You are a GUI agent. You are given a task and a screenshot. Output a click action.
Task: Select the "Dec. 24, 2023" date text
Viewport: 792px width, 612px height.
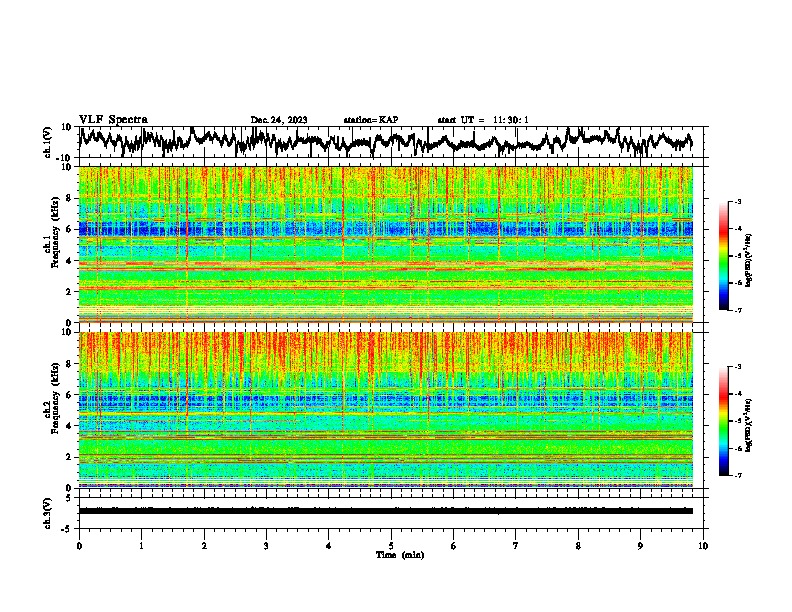pyautogui.click(x=279, y=120)
